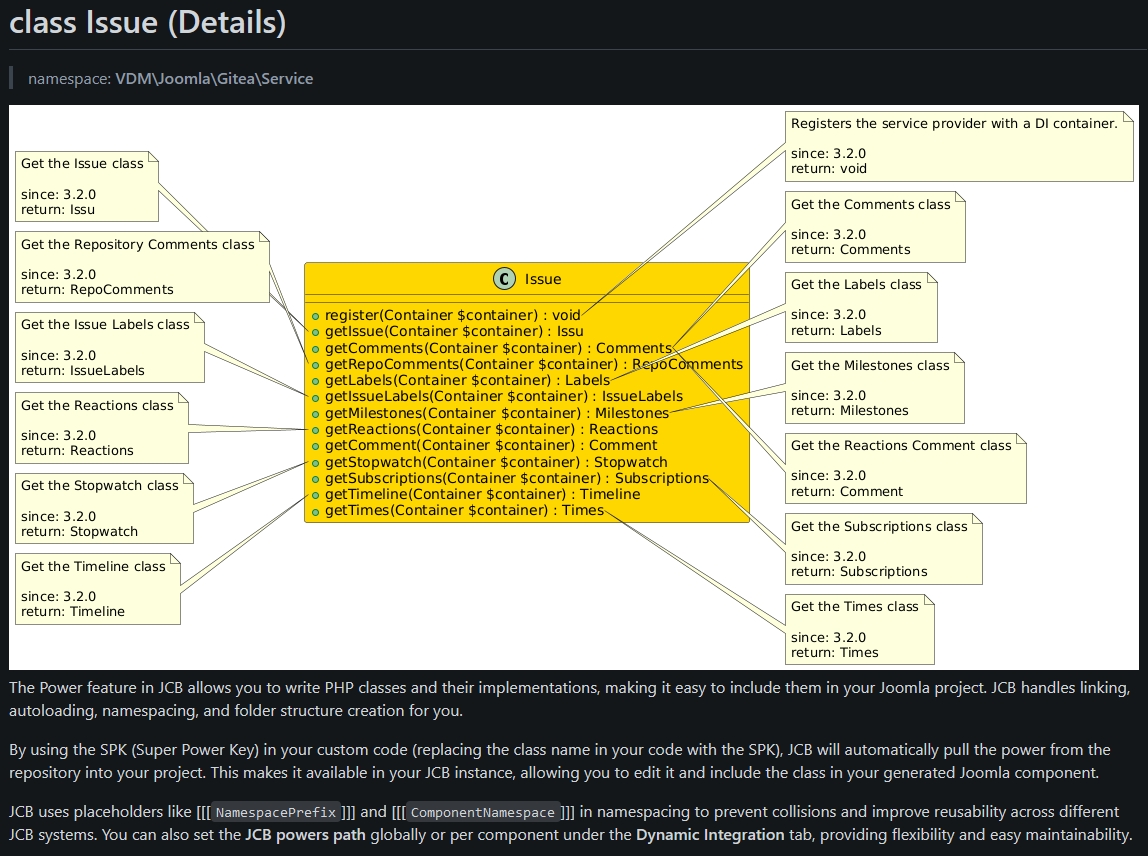Click the 'class Issue (Details)' heading
The width and height of the screenshot is (1148, 856).
coord(148,22)
